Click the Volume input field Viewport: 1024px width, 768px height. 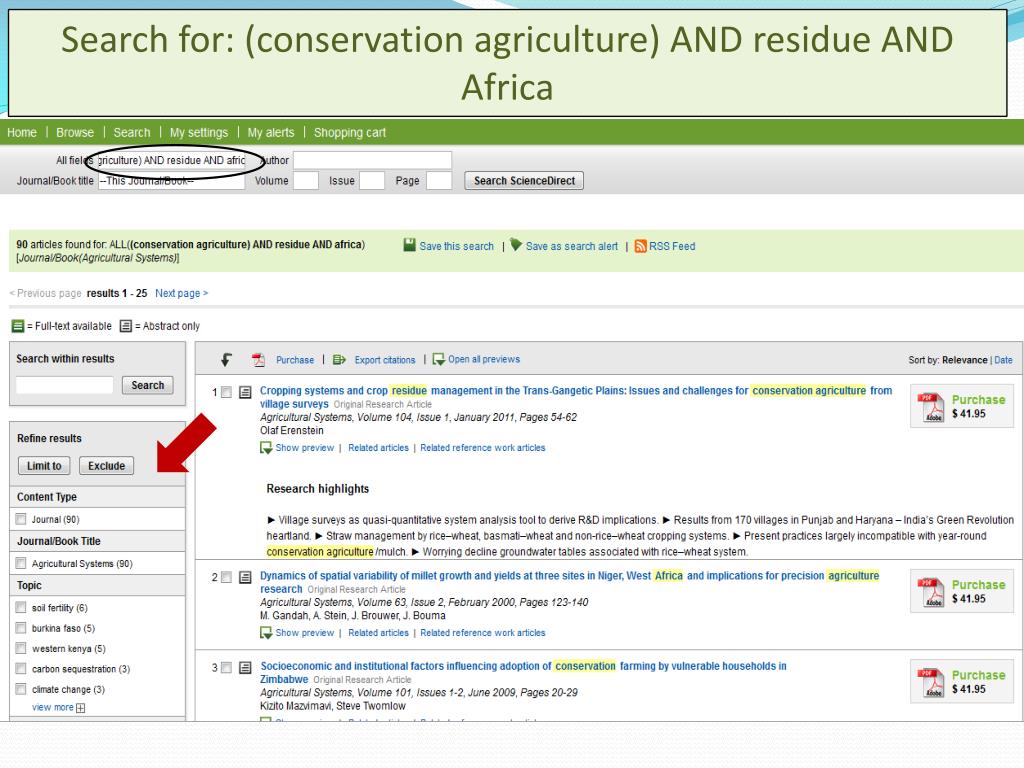pyautogui.click(x=306, y=181)
